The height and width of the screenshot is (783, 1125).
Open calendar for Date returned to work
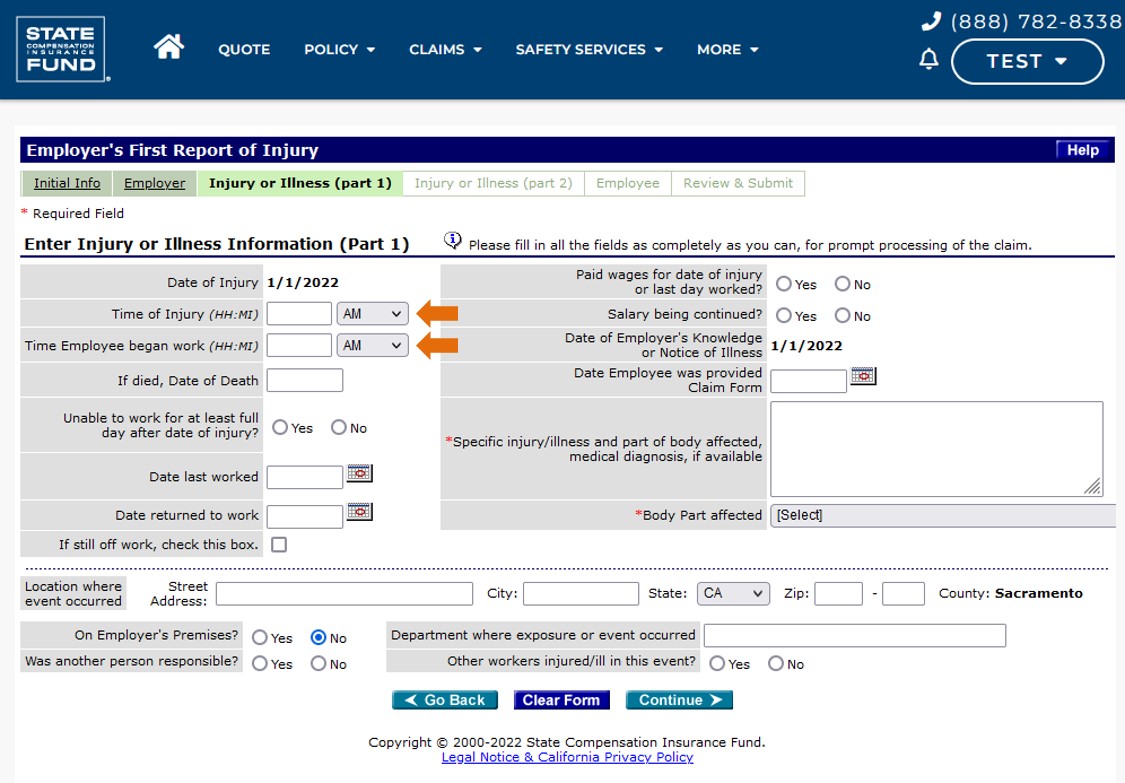pyautogui.click(x=359, y=512)
